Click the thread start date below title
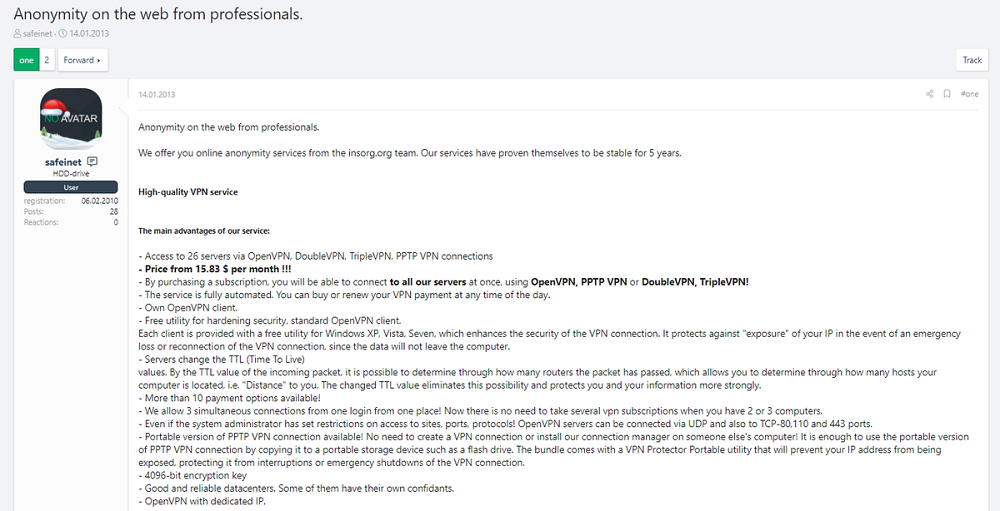The height and width of the screenshot is (511, 1000). (x=90, y=33)
